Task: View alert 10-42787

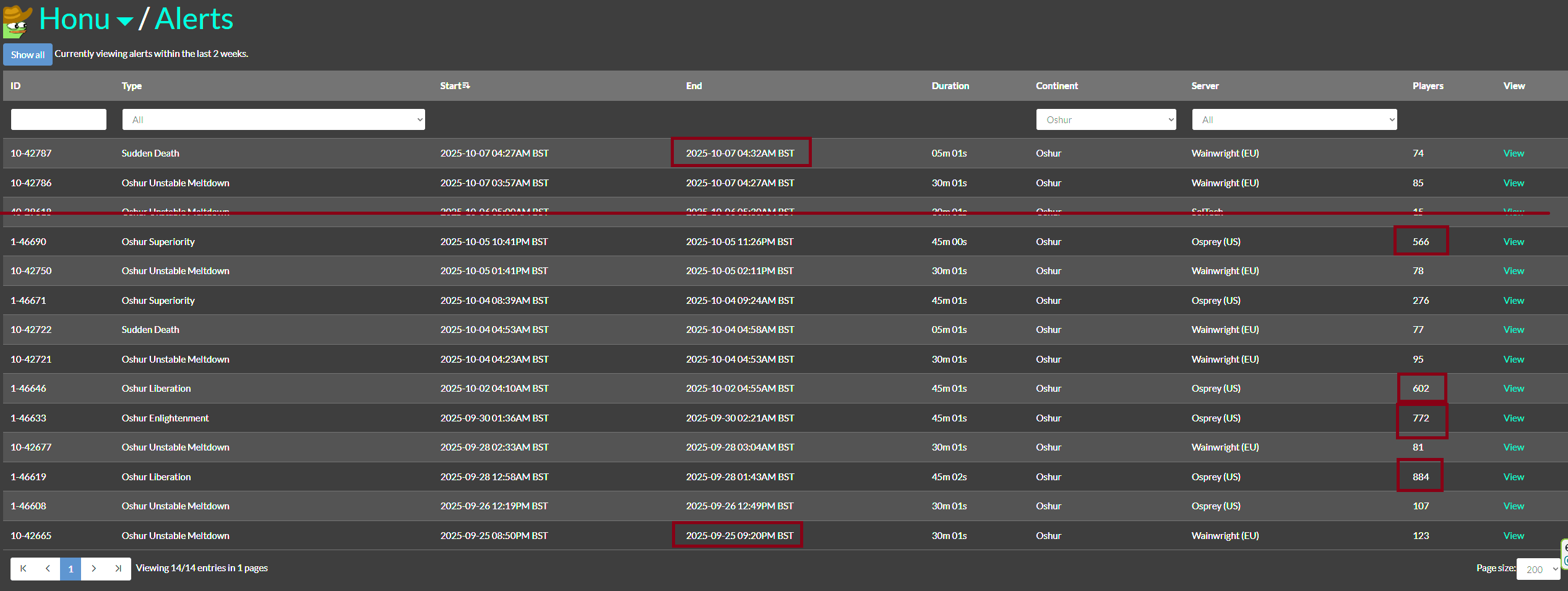Action: (x=1514, y=153)
